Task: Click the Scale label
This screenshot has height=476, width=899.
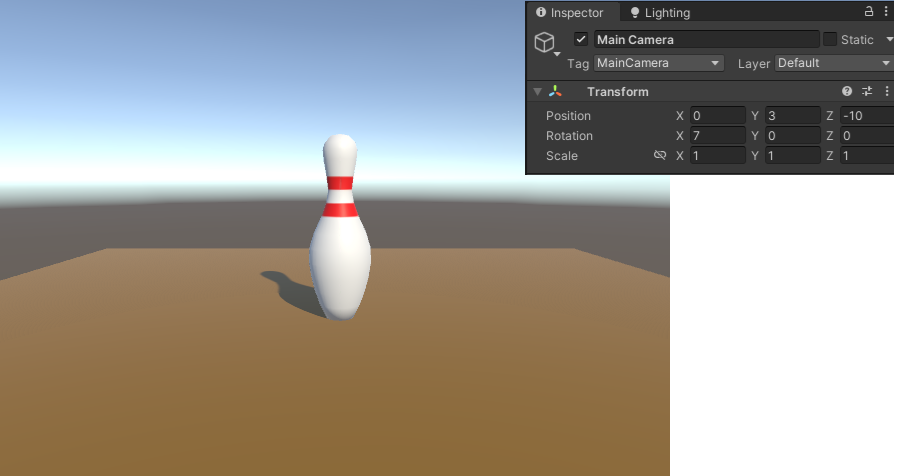Action: (x=562, y=156)
